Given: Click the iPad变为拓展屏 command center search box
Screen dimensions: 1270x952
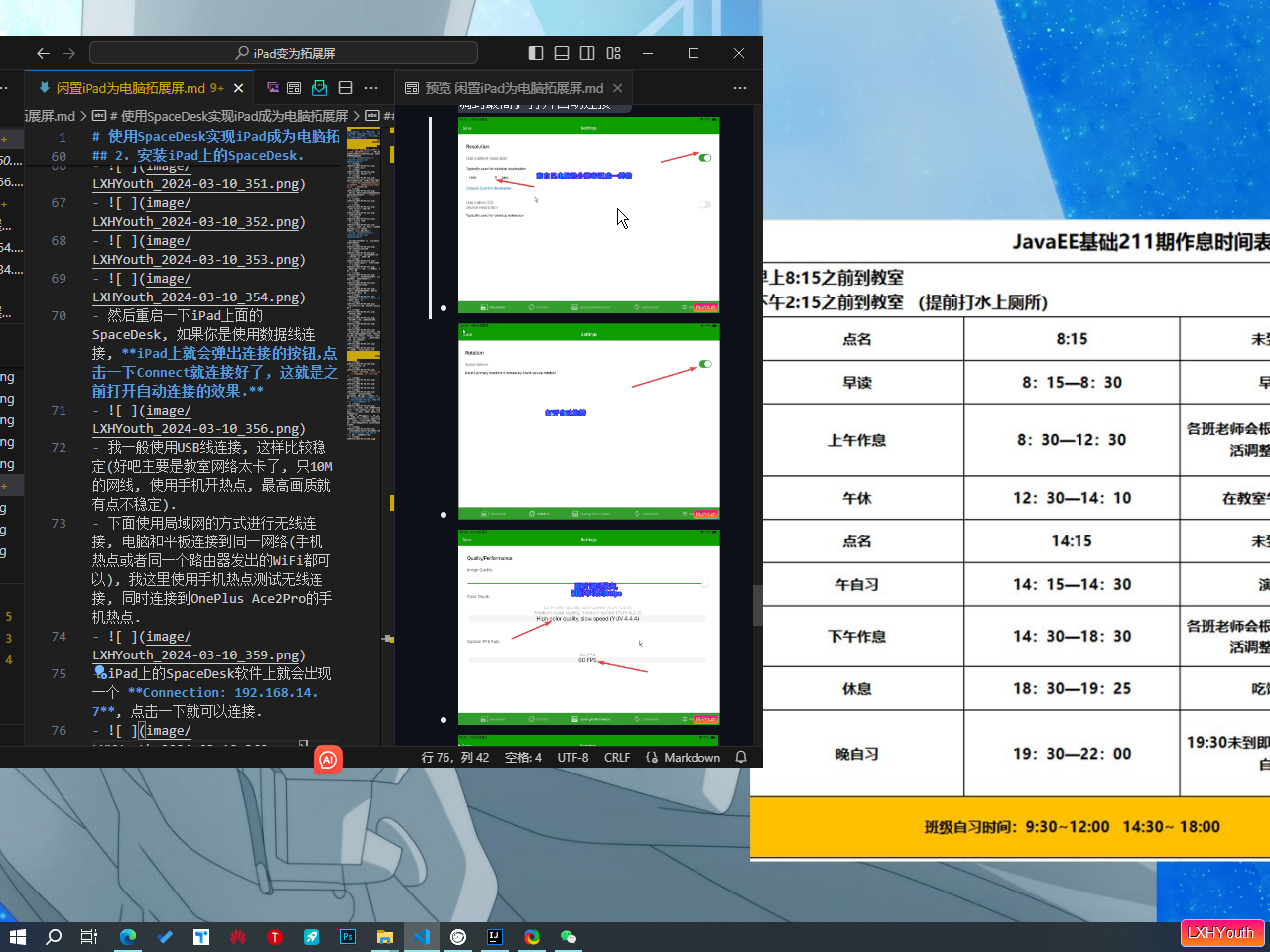Looking at the screenshot, I should click(x=284, y=53).
